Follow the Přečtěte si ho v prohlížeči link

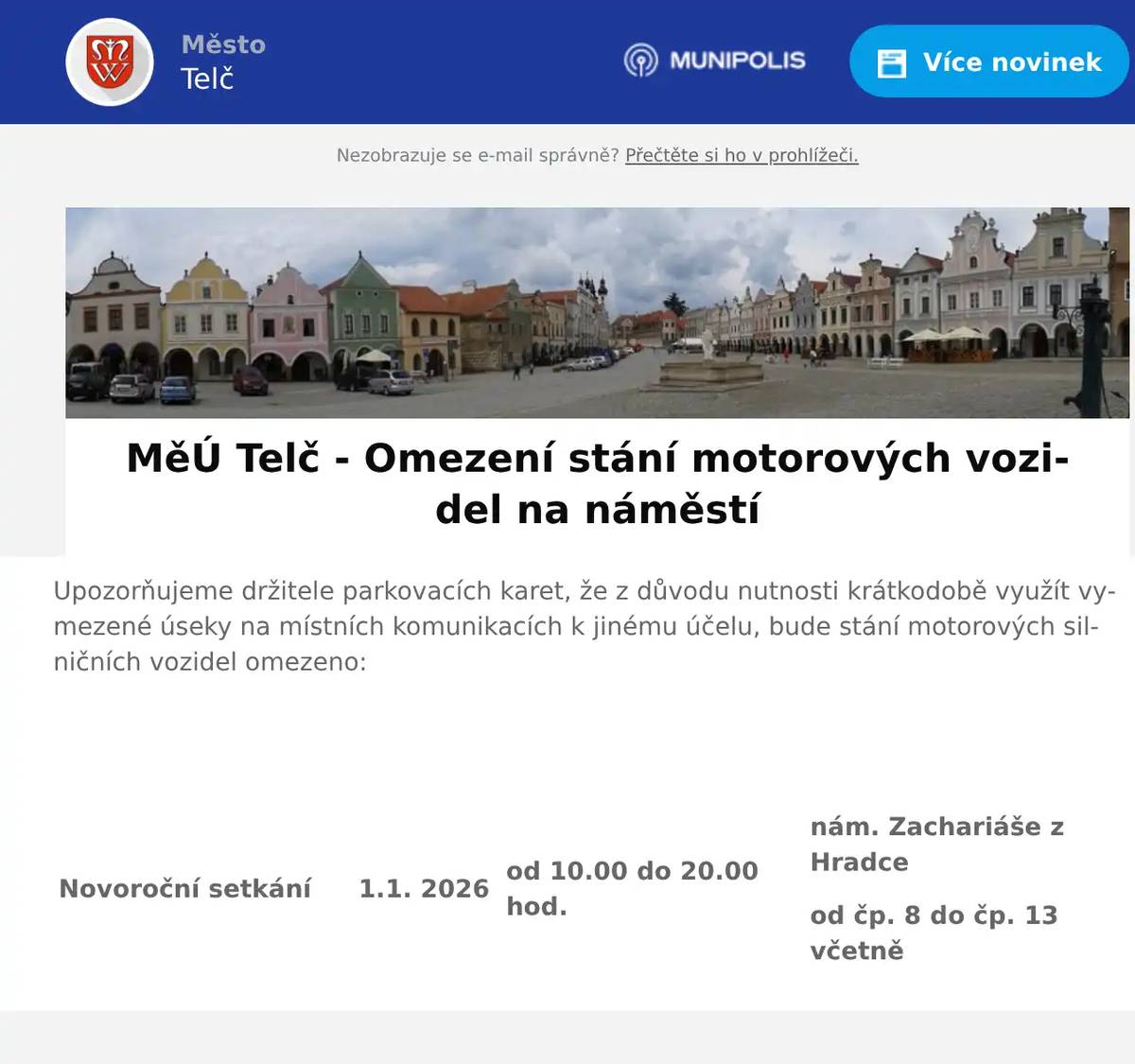742,156
